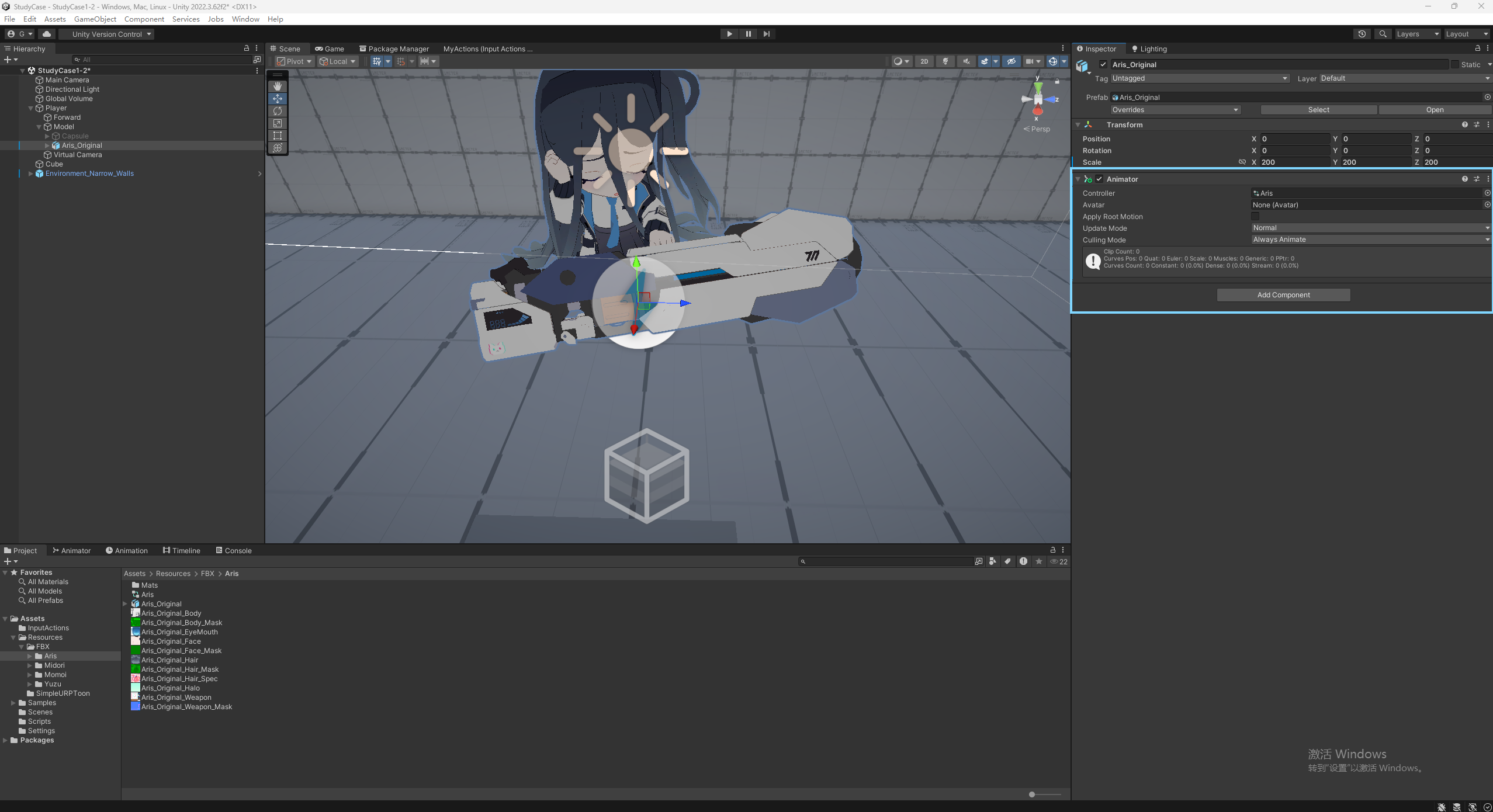The width and height of the screenshot is (1493, 812).
Task: Select the Scale tool in scene toolbar
Action: click(x=278, y=123)
